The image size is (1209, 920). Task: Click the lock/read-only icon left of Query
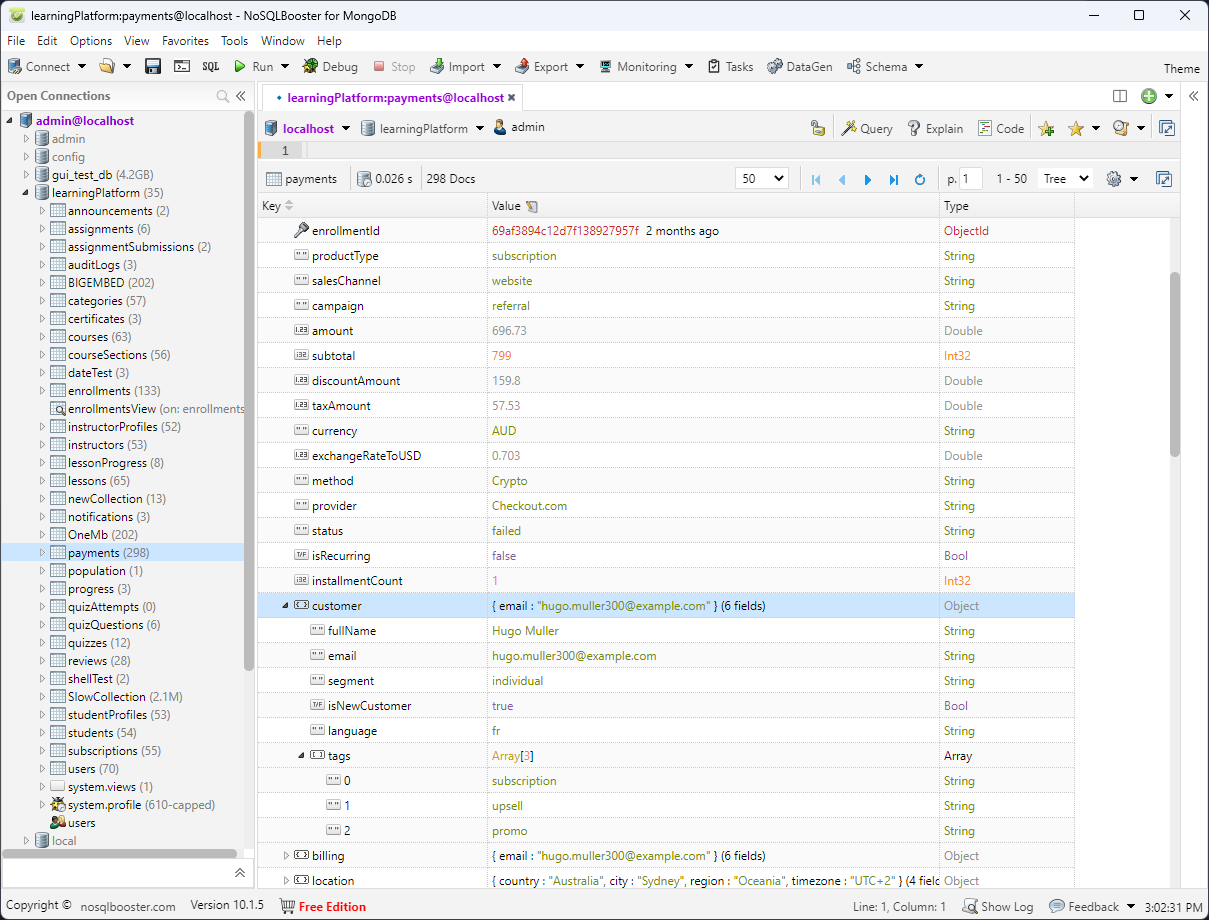click(x=818, y=128)
